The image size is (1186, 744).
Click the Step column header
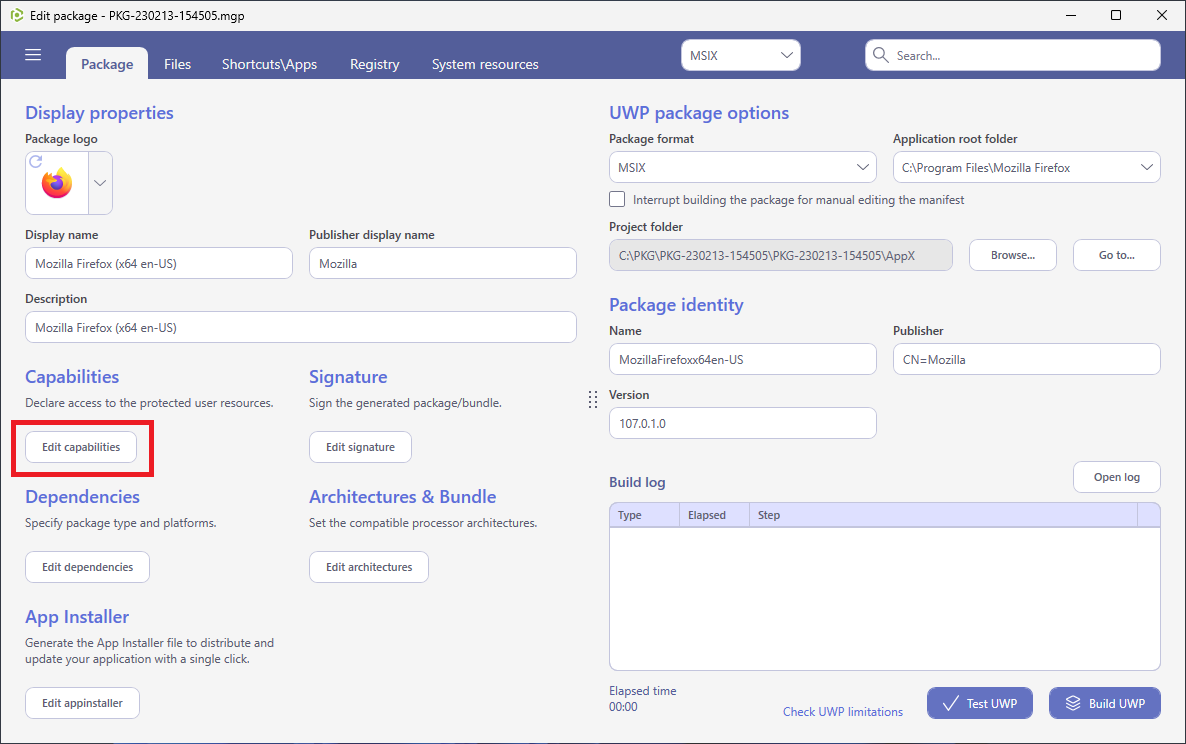point(943,515)
